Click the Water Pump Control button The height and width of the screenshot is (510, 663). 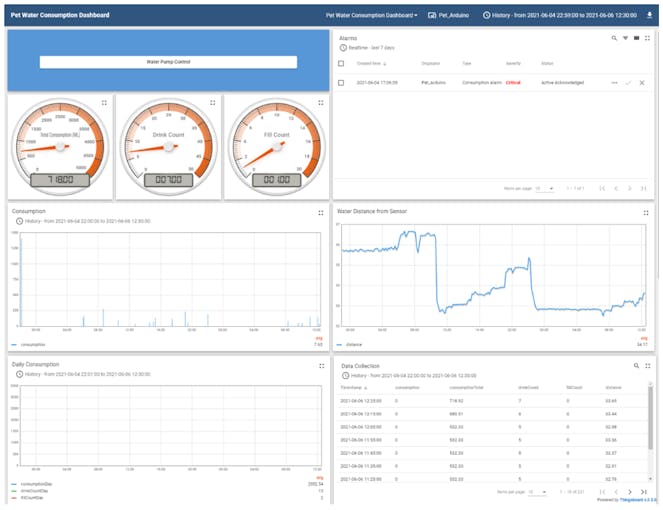click(x=168, y=62)
